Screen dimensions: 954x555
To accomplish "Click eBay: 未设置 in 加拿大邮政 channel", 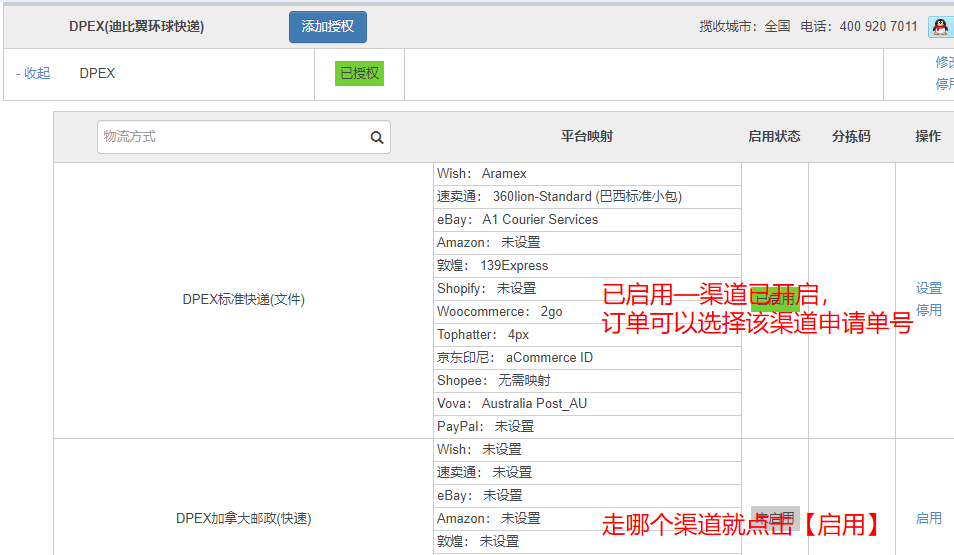I will pos(587,496).
